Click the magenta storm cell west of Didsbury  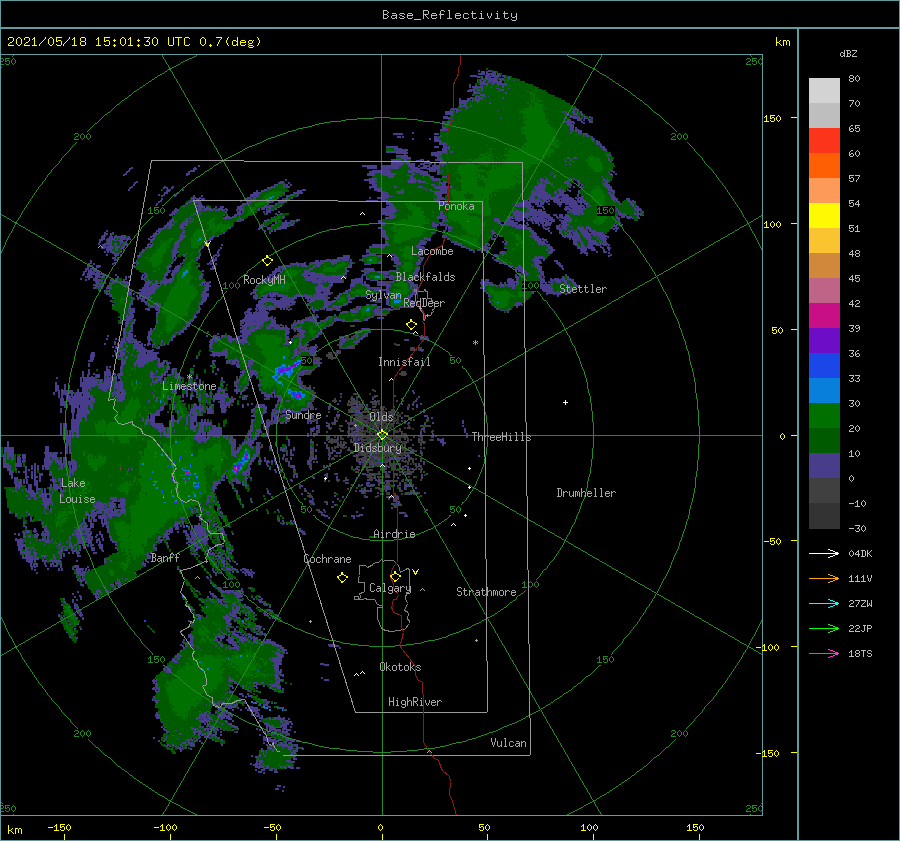[242, 461]
